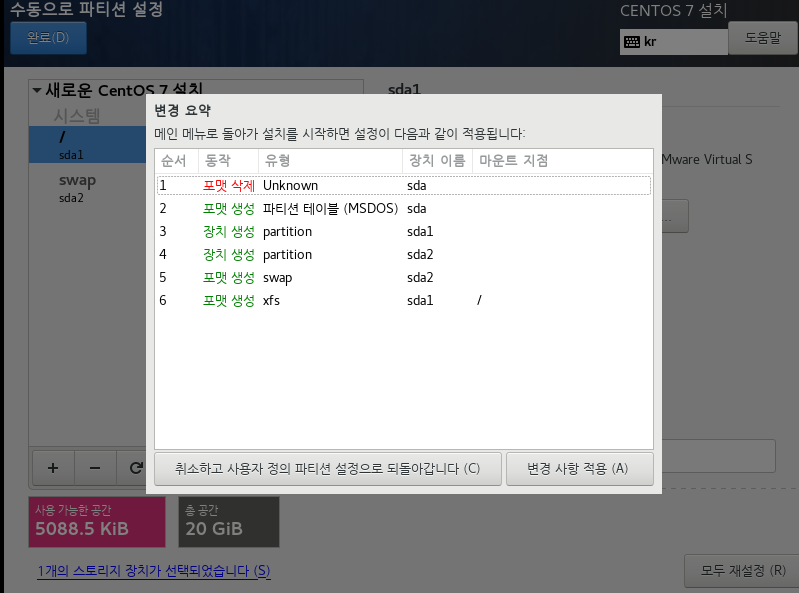Select row 5 포맷 생성 swap
Image resolution: width=799 pixels, height=593 pixels.
404,277
